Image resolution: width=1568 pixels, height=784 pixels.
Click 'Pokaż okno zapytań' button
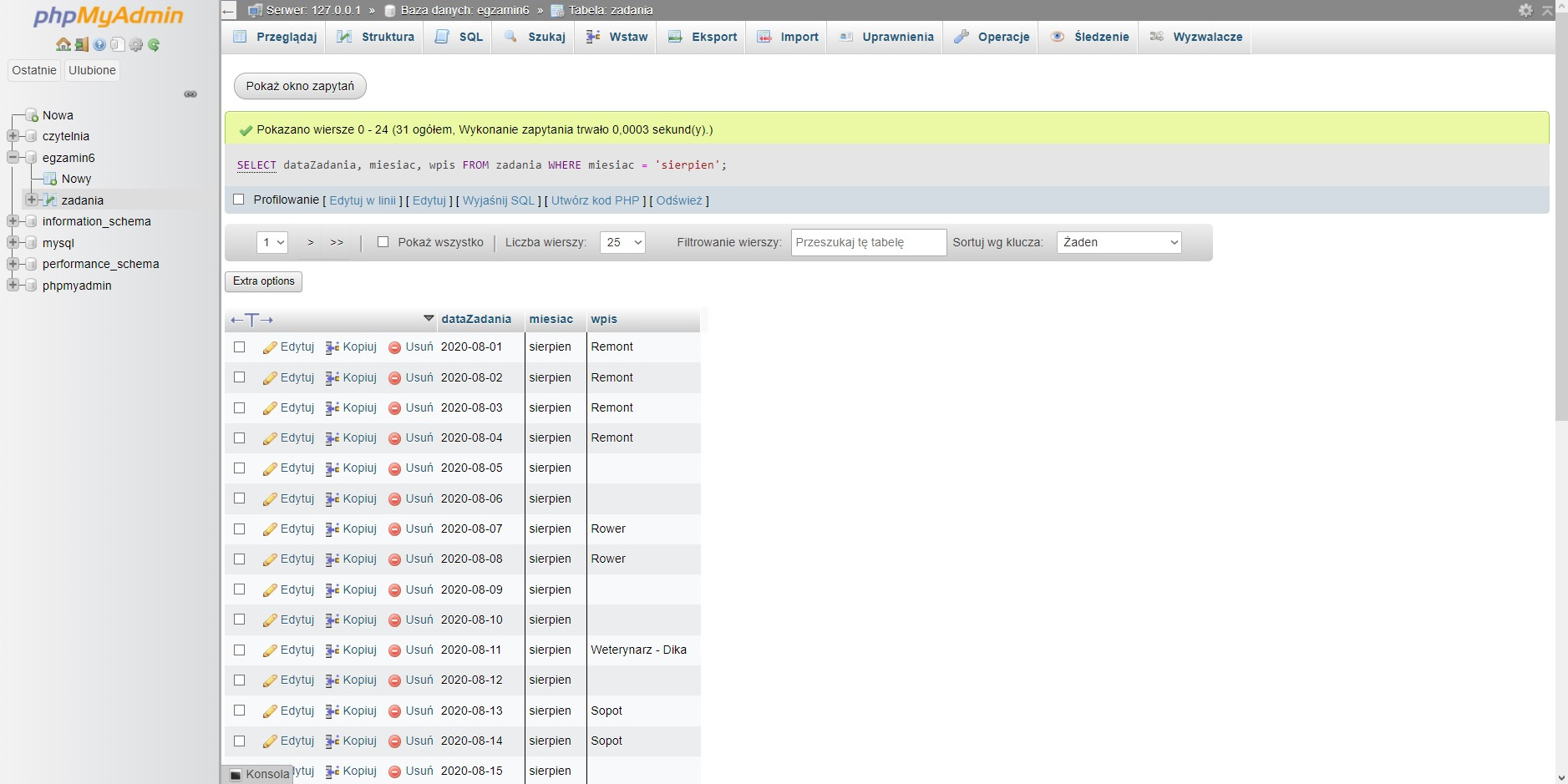[x=300, y=86]
